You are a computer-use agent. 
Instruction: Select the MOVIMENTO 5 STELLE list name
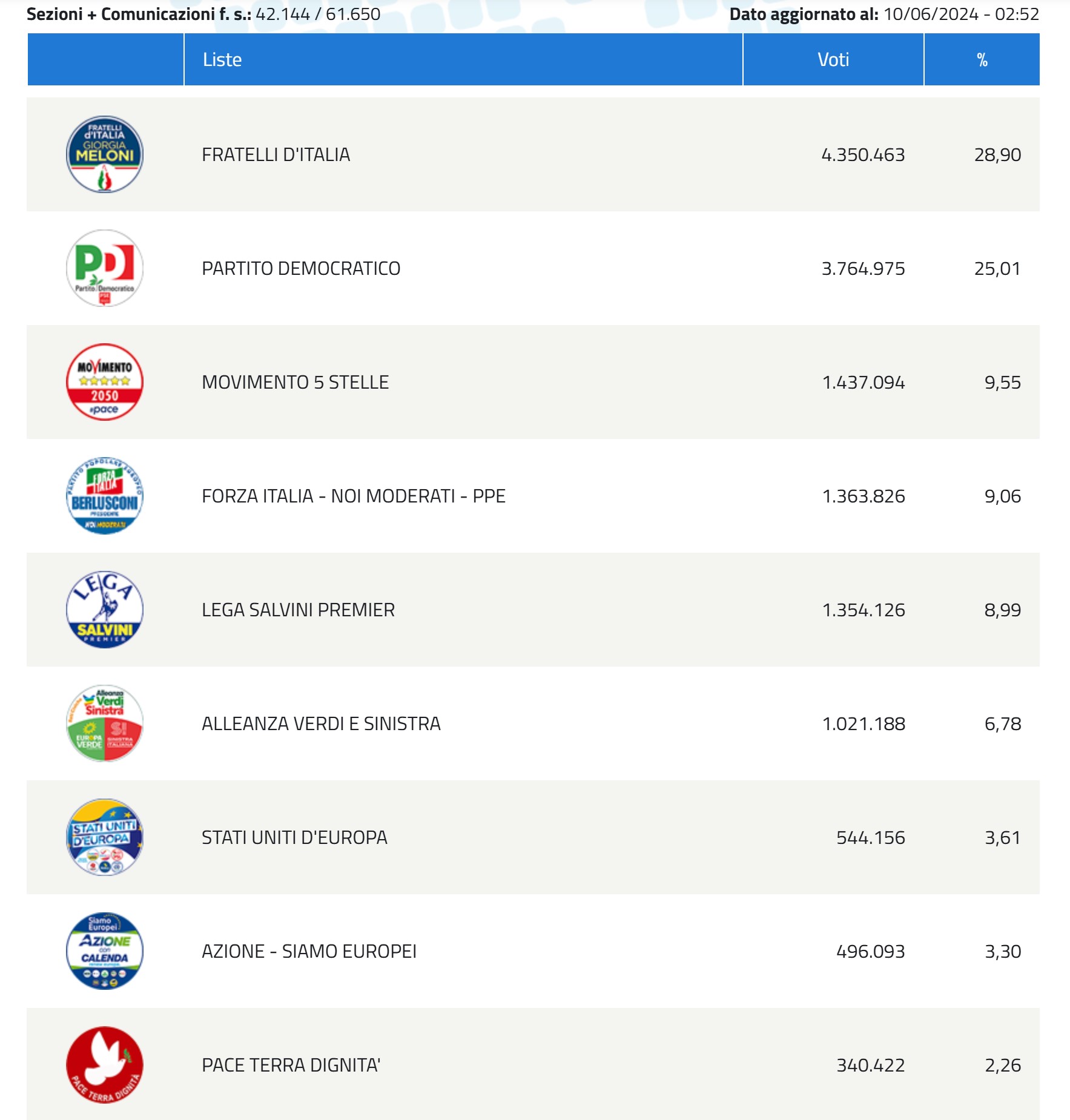click(295, 383)
